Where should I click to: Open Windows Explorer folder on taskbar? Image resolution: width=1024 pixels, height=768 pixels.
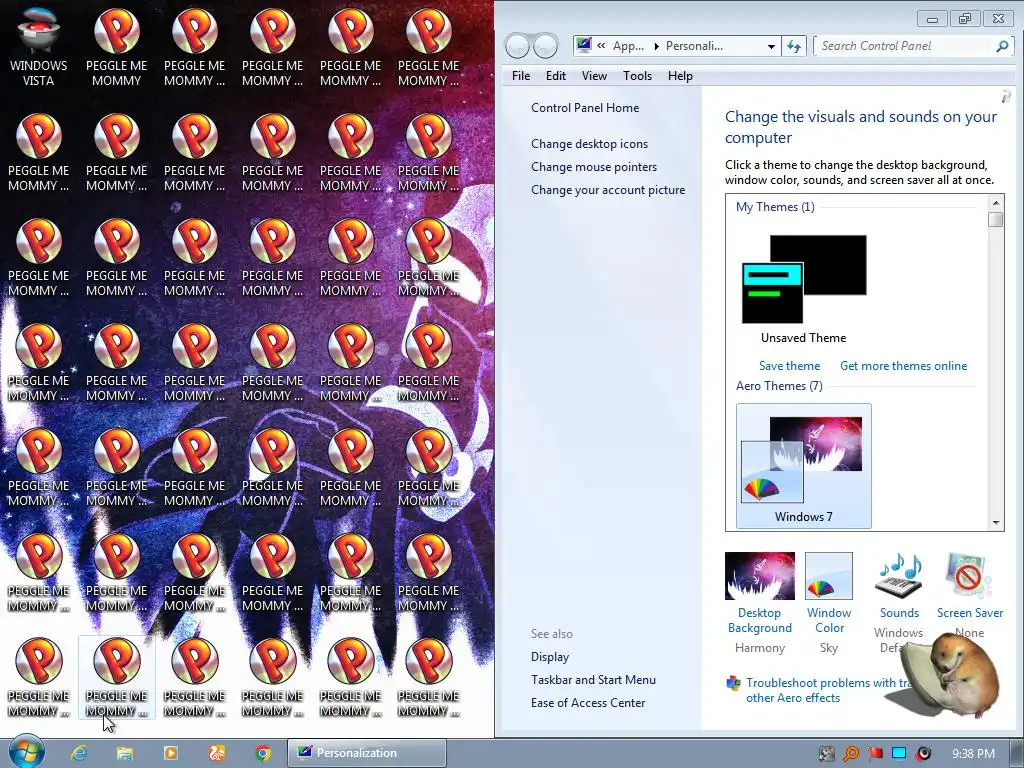tap(124, 753)
